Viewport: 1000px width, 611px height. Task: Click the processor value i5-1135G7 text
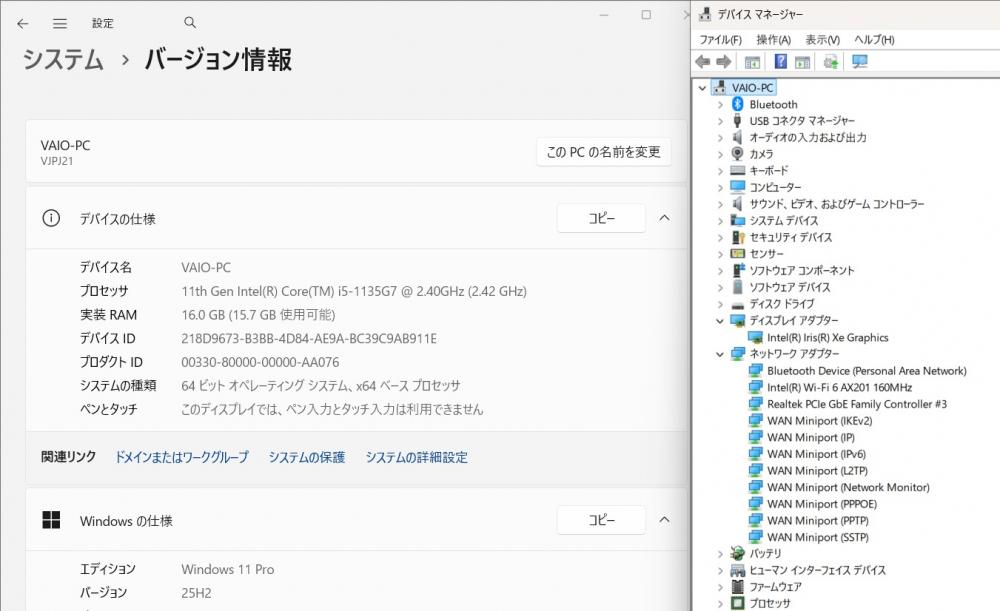coord(354,291)
